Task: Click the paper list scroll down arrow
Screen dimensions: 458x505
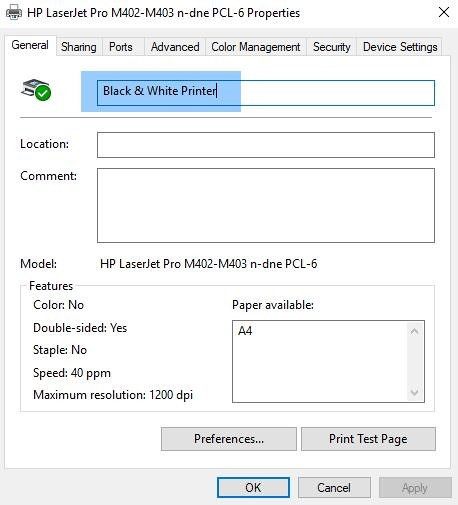Action: tap(414, 392)
